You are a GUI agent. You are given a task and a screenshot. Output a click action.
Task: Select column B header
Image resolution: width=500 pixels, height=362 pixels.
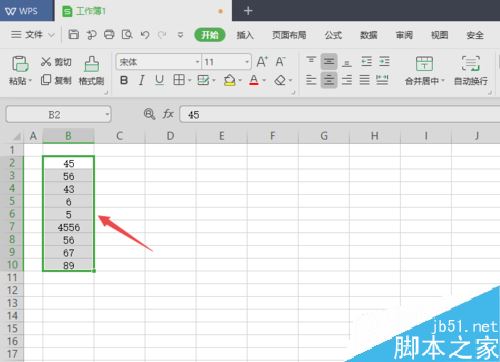click(x=68, y=136)
